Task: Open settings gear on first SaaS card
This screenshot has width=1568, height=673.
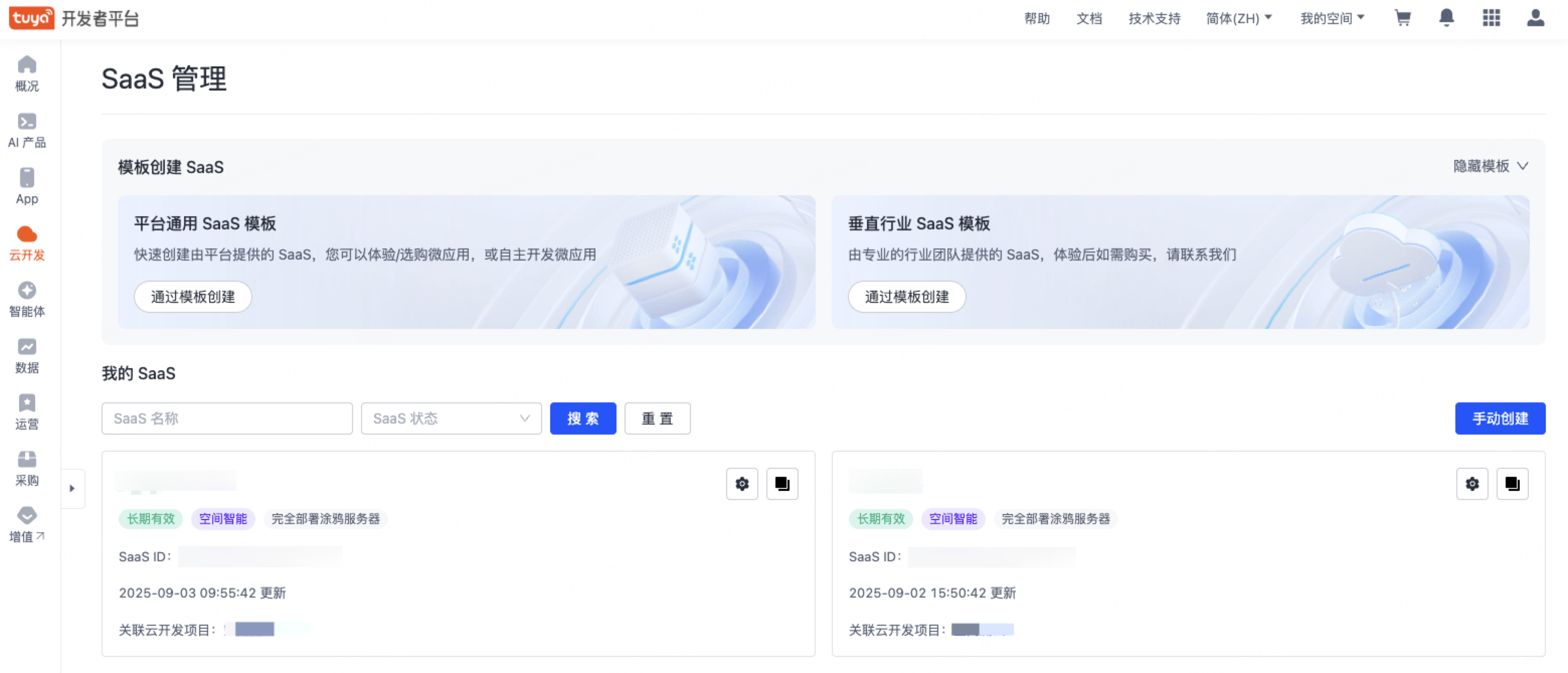Action: tap(742, 483)
